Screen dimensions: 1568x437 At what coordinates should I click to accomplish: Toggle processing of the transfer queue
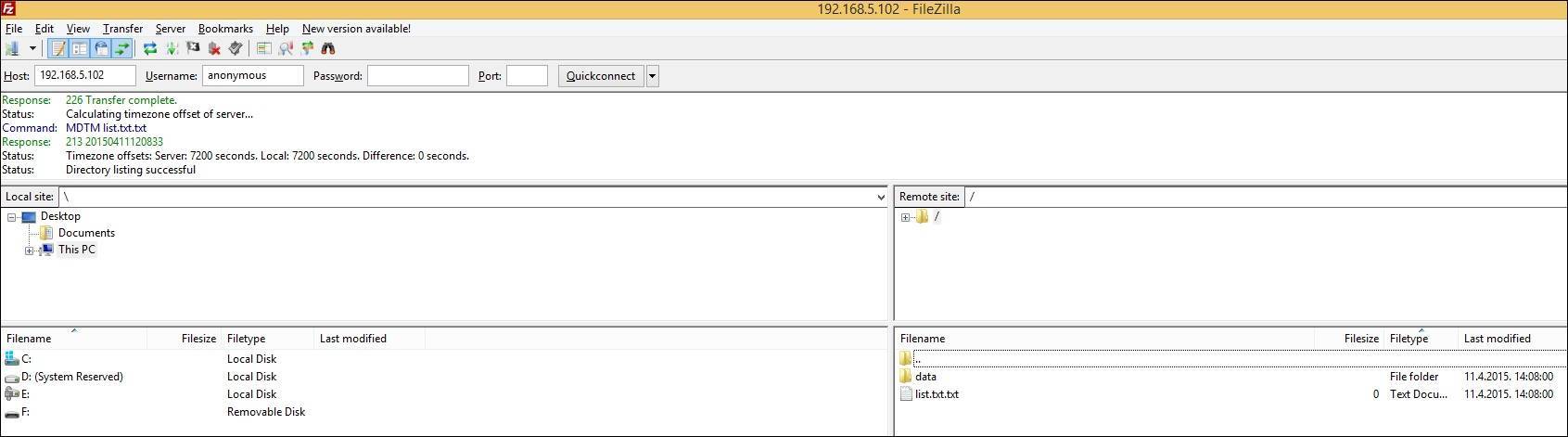(172, 48)
